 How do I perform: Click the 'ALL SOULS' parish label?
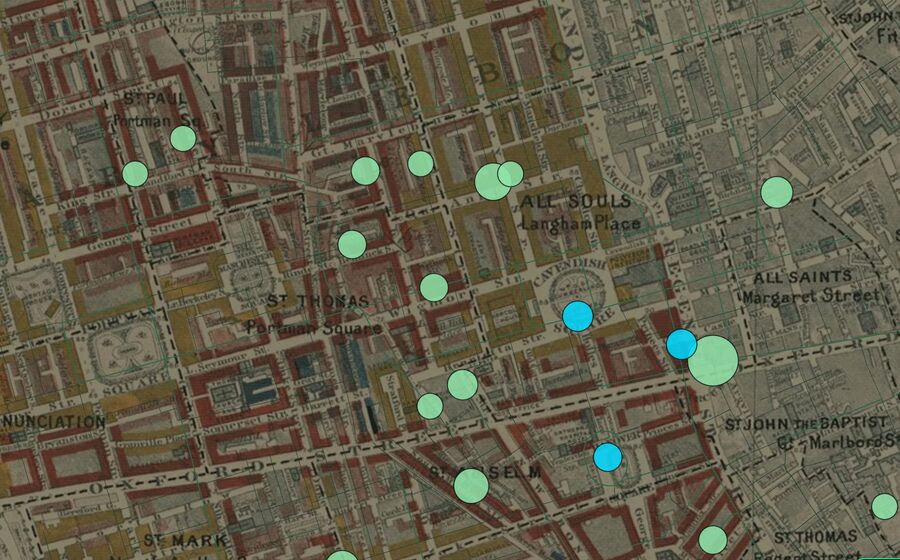click(x=576, y=201)
